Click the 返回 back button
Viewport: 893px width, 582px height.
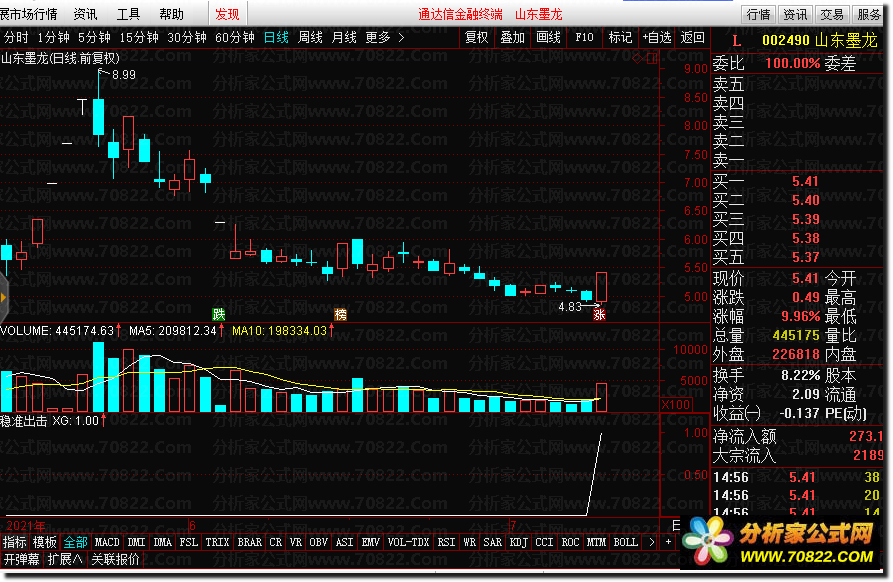(693, 38)
